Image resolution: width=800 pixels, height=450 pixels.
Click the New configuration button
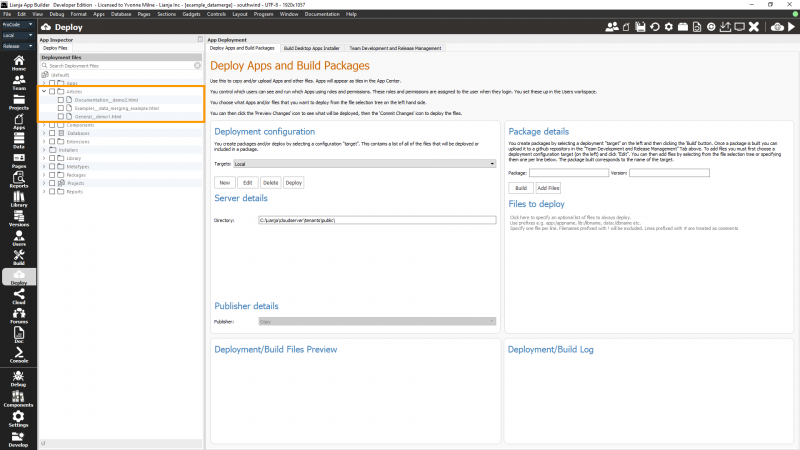(224, 183)
